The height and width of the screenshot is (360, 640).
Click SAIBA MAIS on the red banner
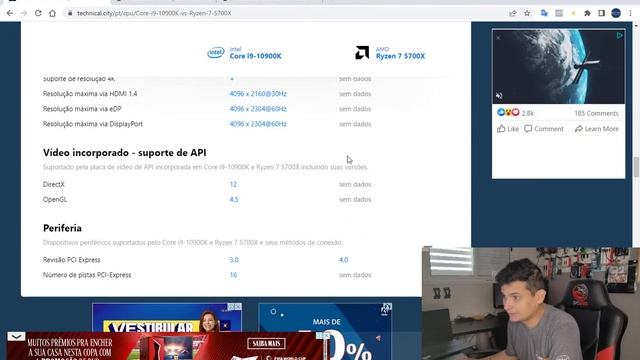[267, 343]
